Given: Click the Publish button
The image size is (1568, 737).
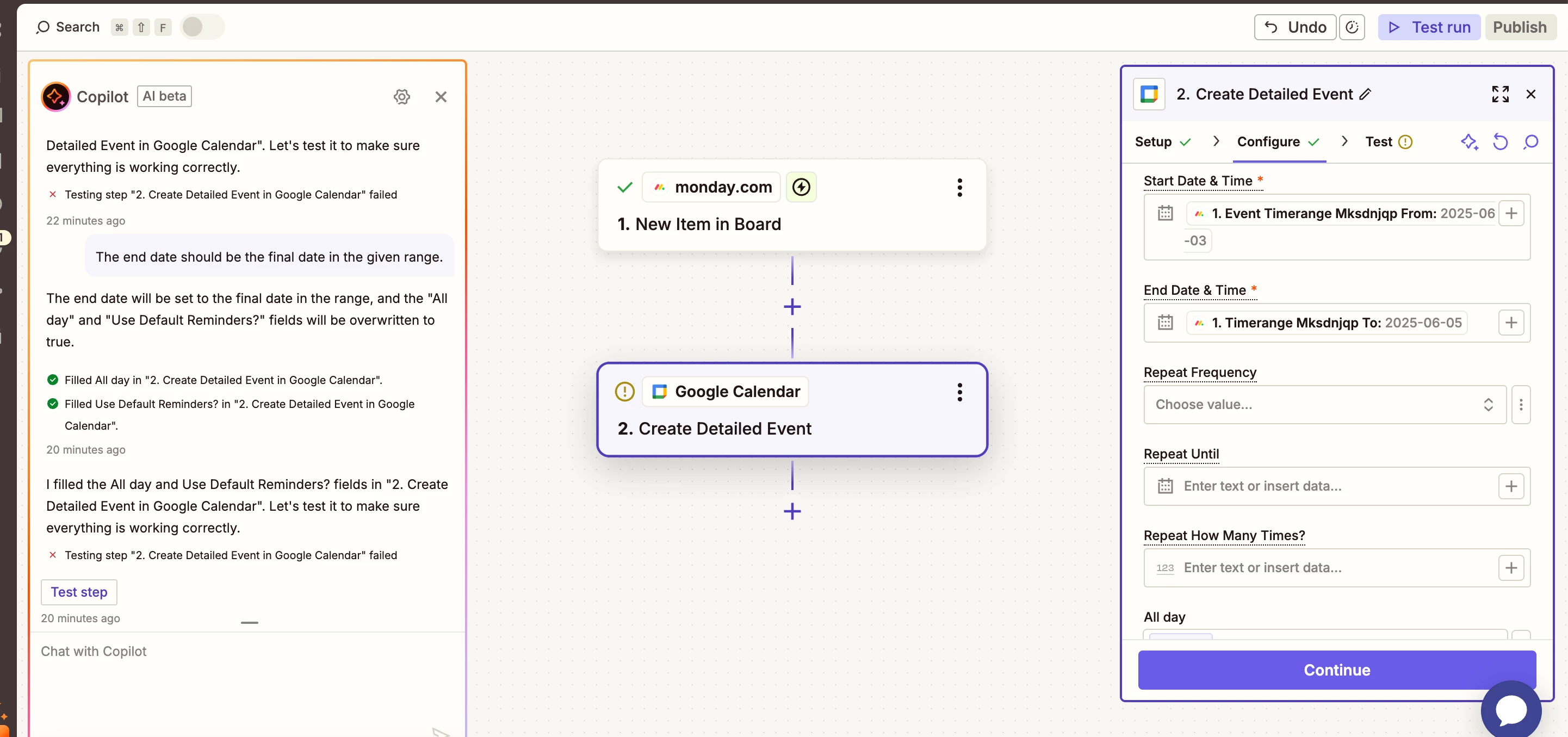Looking at the screenshot, I should pyautogui.click(x=1520, y=27).
